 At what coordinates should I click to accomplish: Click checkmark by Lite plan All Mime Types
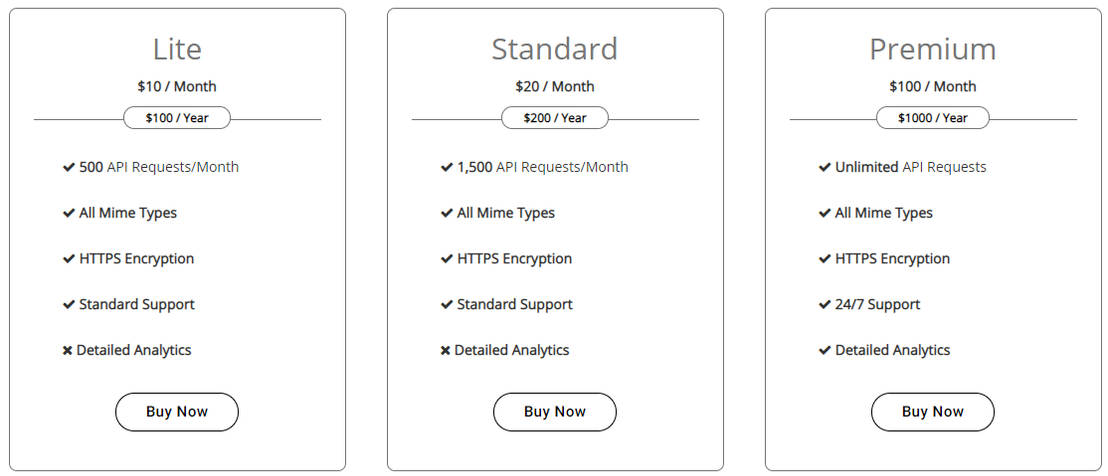(69, 213)
